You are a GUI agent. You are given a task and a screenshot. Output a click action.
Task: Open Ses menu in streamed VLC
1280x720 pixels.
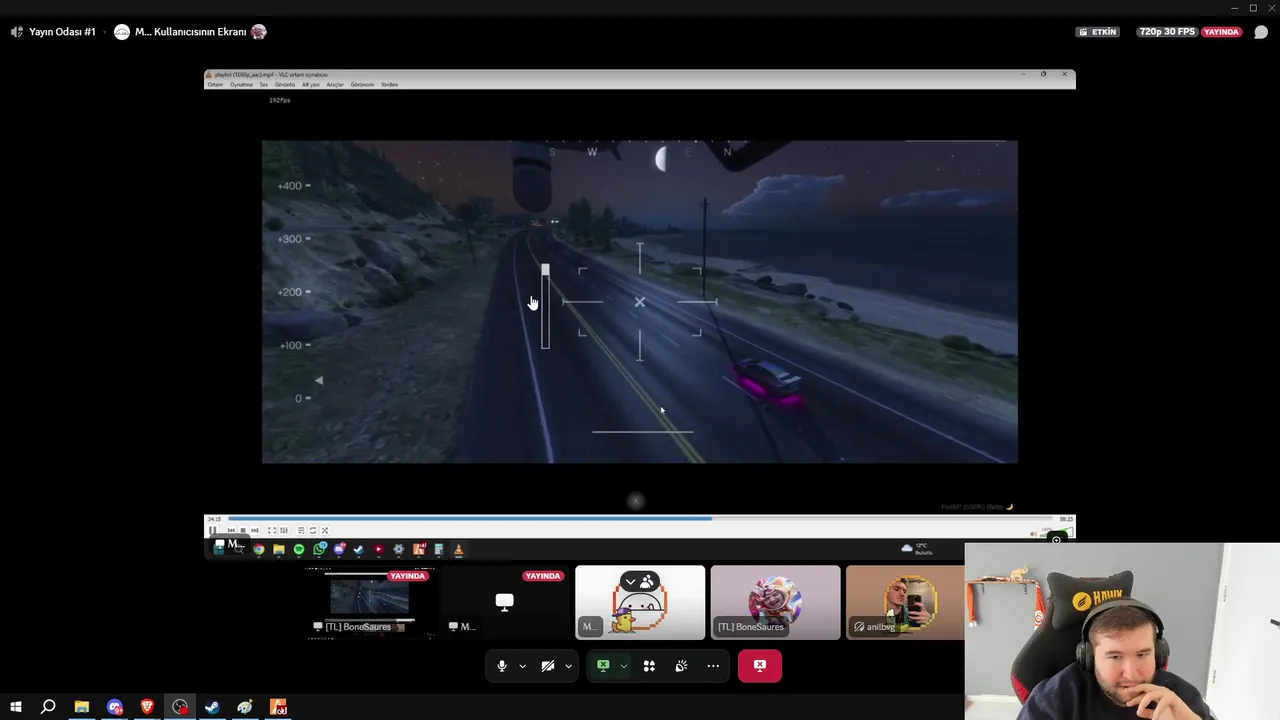point(264,85)
